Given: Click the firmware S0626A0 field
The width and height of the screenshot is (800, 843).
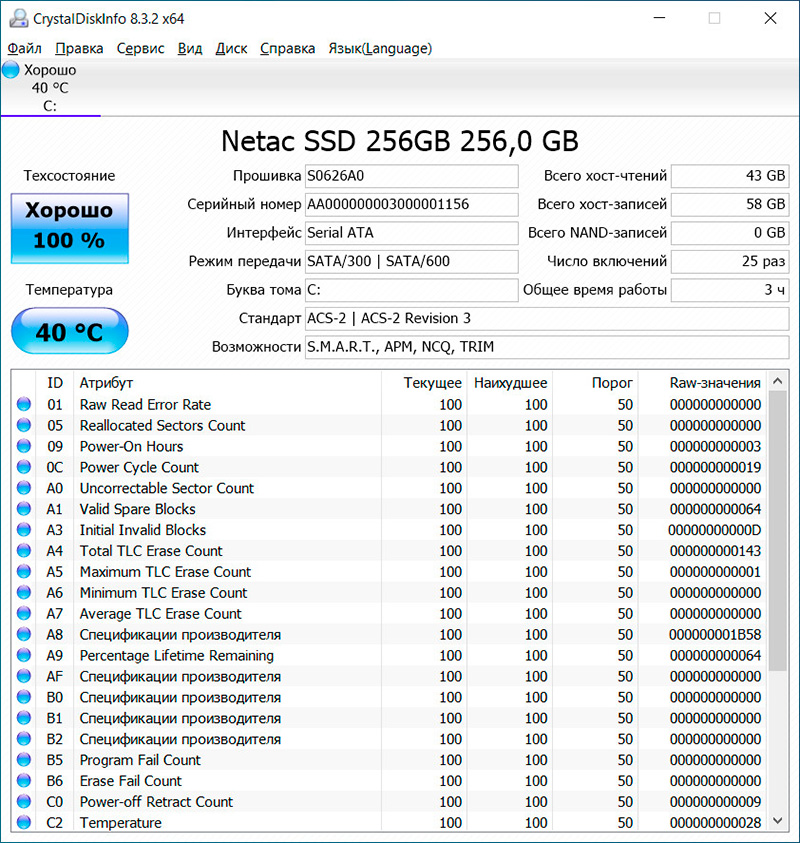Looking at the screenshot, I should pyautogui.click(x=412, y=176).
